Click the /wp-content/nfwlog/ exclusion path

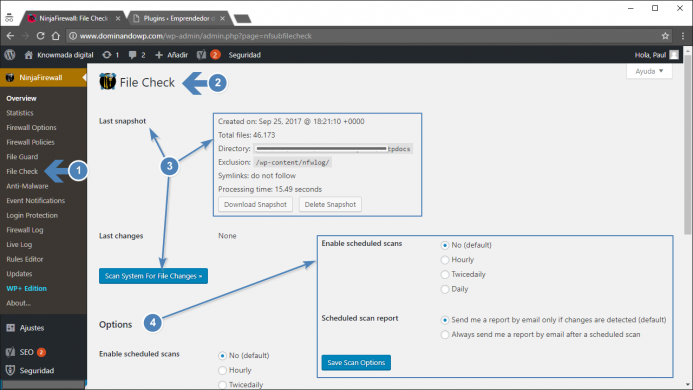pyautogui.click(x=292, y=162)
